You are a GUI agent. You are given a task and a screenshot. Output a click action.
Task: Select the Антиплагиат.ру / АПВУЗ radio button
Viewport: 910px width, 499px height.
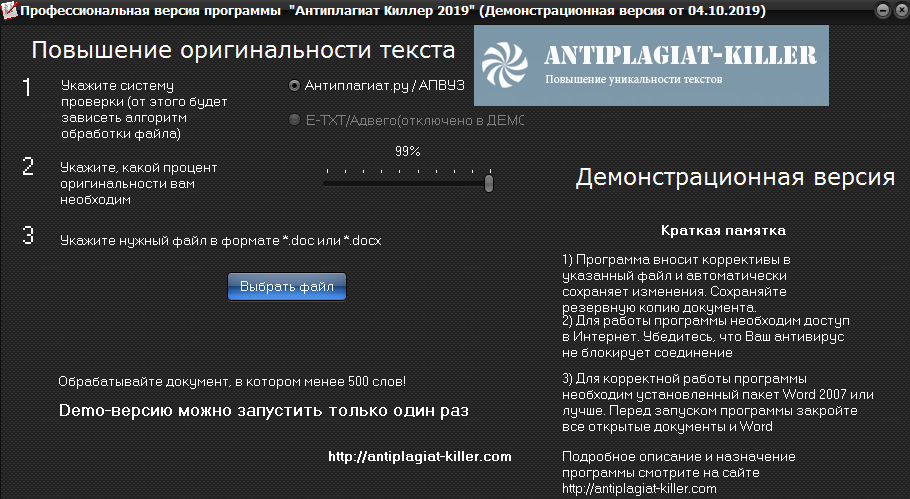(294, 86)
